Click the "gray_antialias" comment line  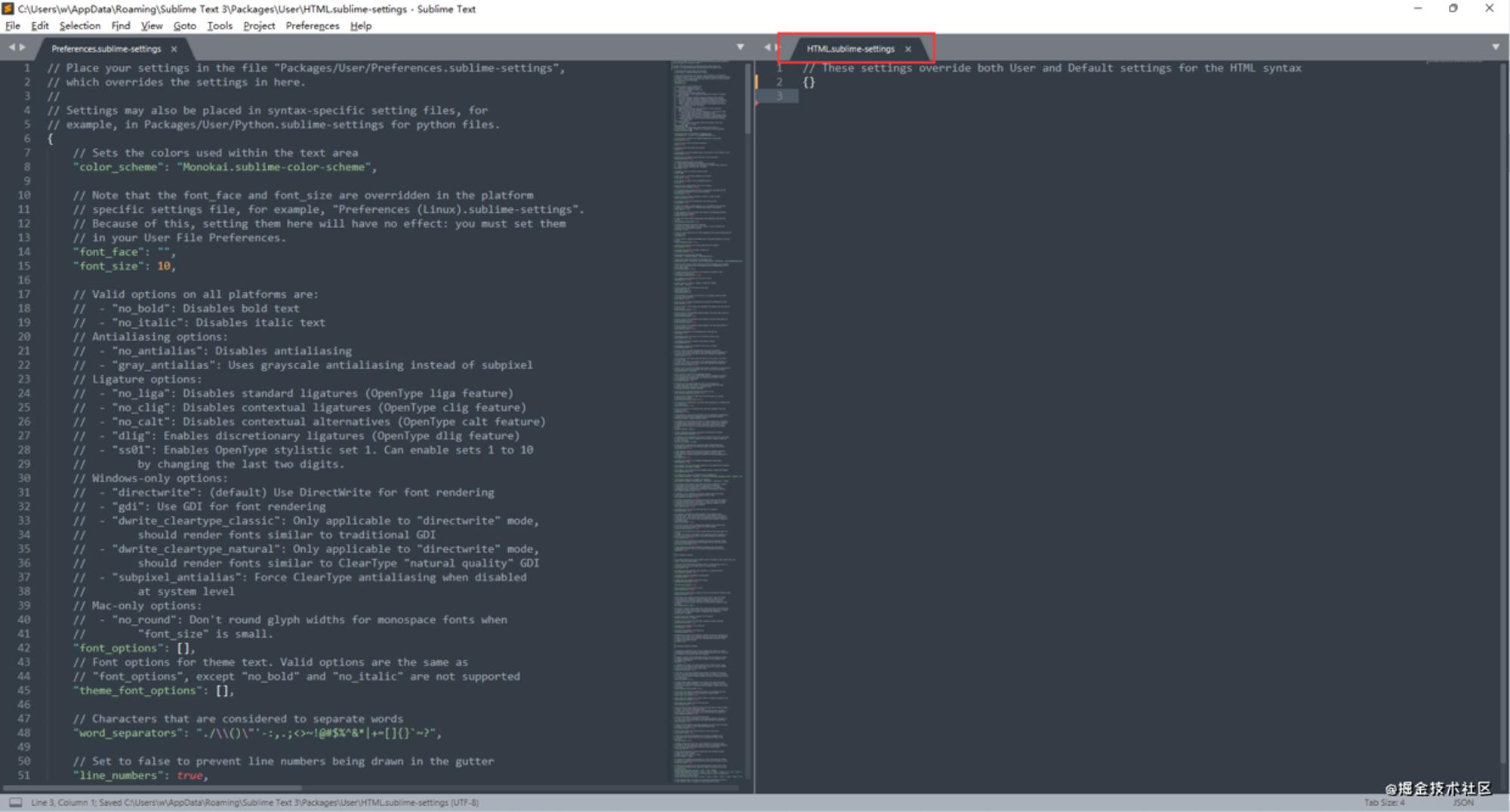click(x=303, y=365)
